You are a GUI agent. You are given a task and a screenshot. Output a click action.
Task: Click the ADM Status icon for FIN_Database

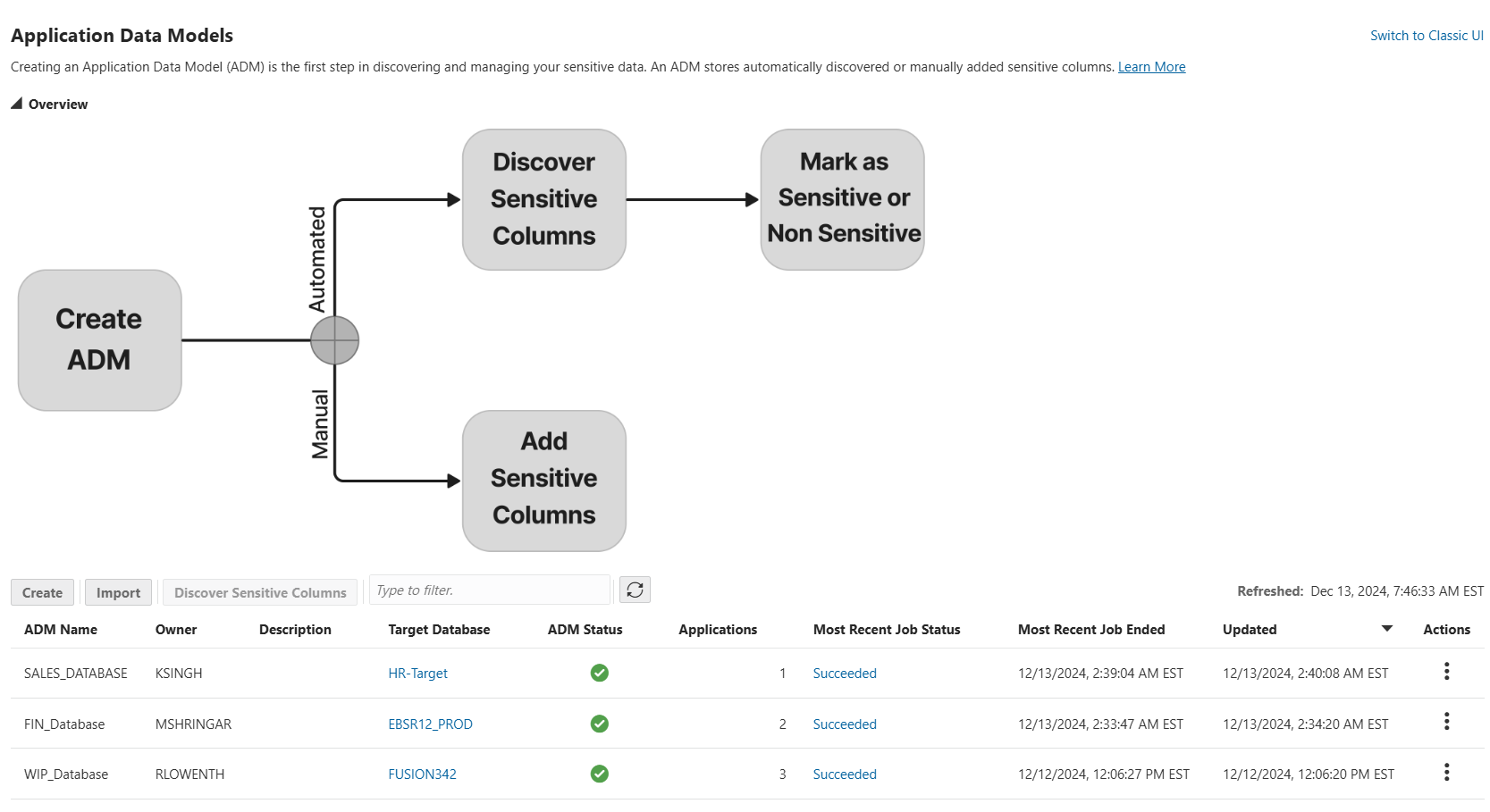[599, 724]
